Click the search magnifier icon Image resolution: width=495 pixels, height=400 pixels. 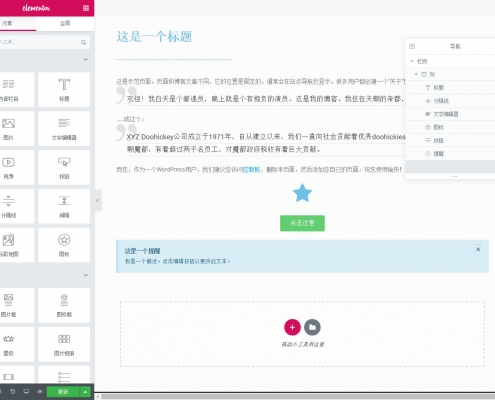pos(83,42)
